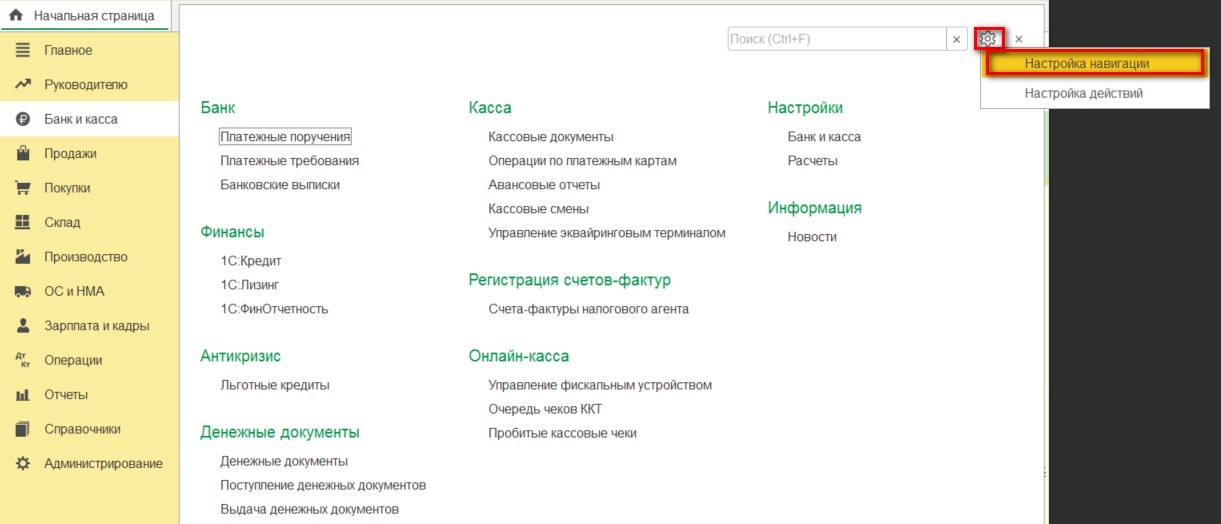Open Льготные кредиты under Антикризис
This screenshot has width=1221, height=524.
point(275,385)
